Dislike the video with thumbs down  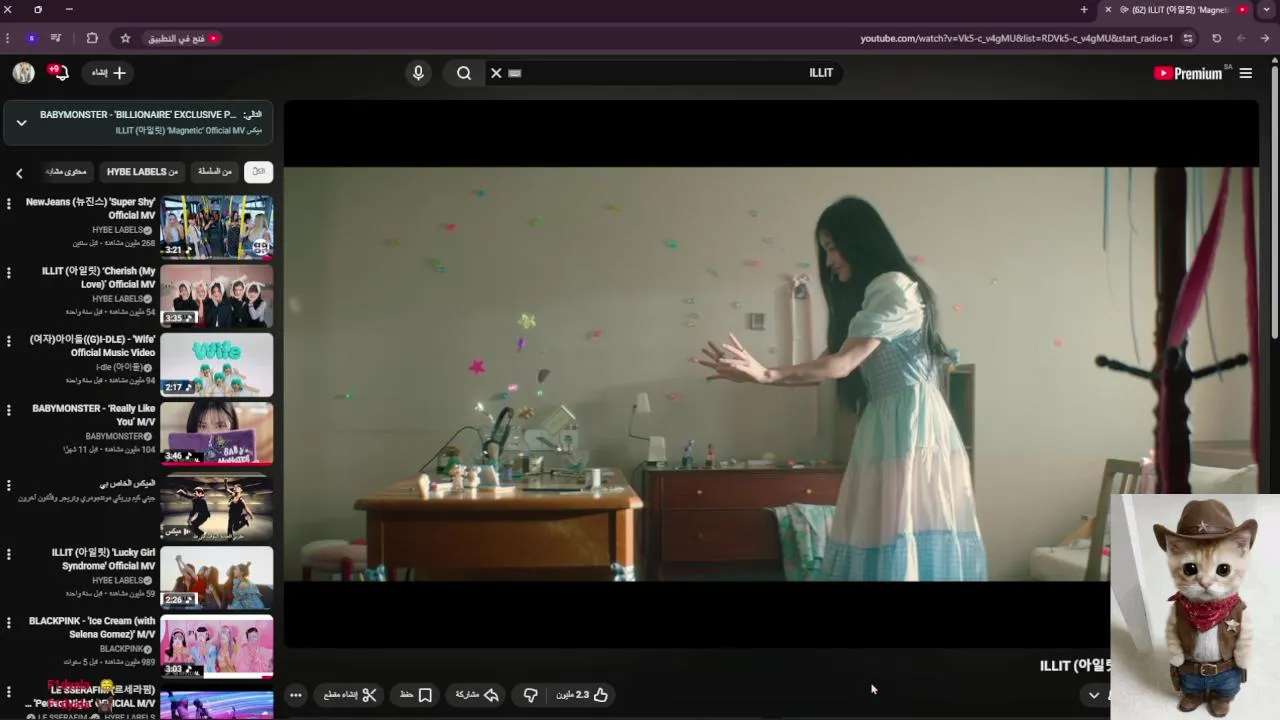tap(531, 695)
